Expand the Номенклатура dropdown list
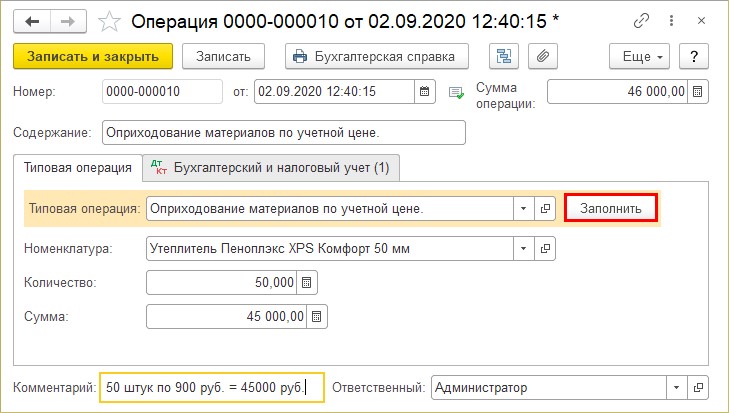 coord(524,248)
